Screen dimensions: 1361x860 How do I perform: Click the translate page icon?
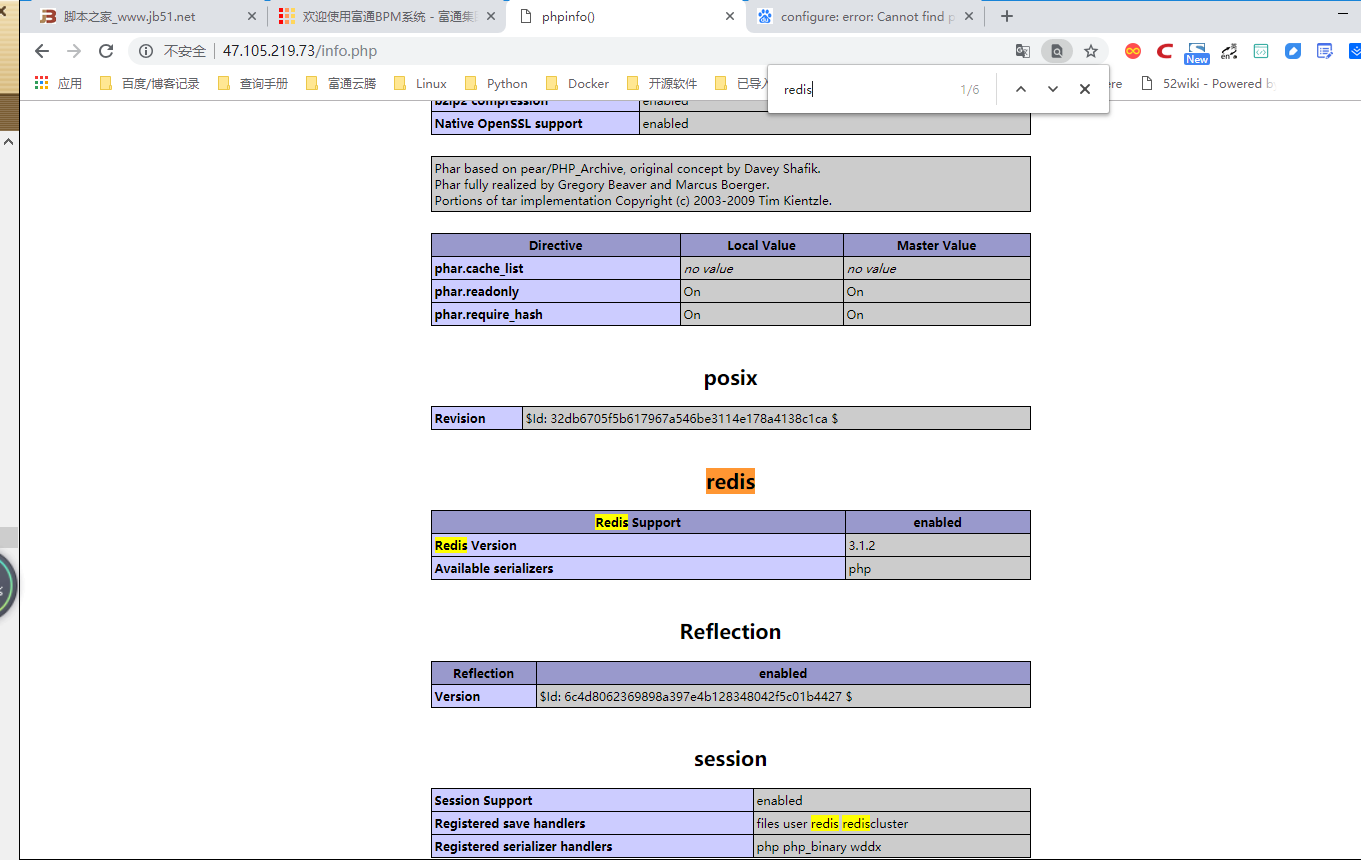[1022, 51]
